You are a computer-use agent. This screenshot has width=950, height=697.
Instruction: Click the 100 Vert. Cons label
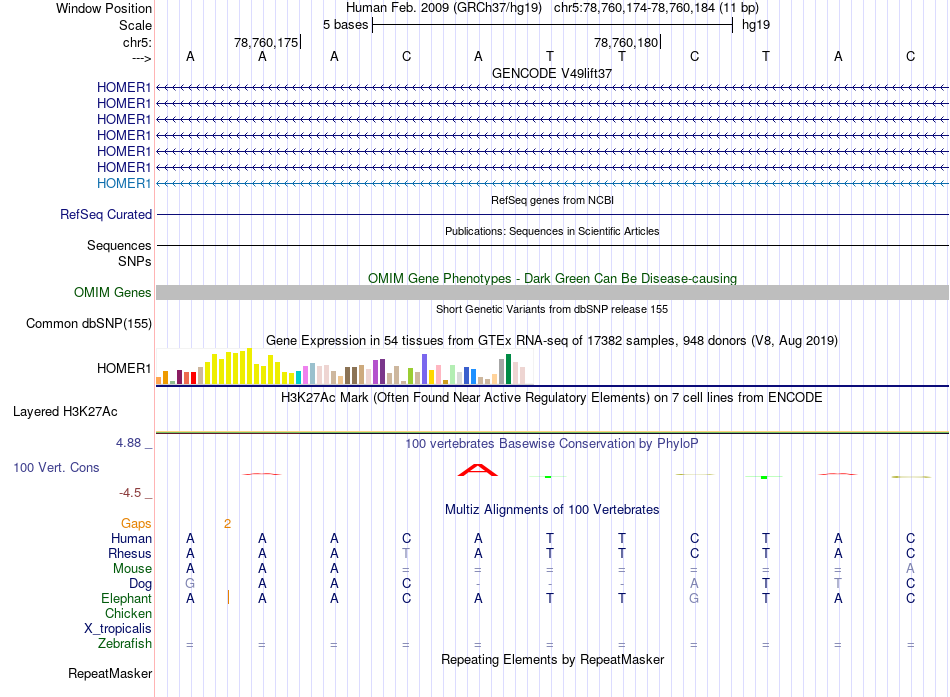(56, 467)
